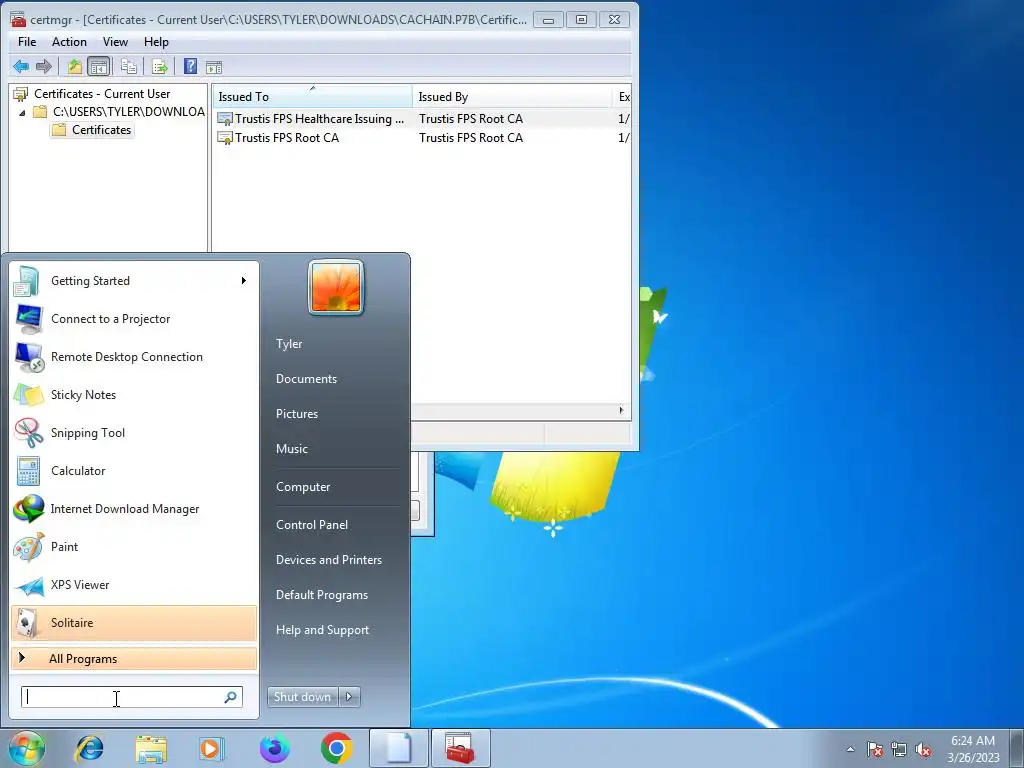Click the Up one level toolbar icon
Viewport: 1024px width, 768px height.
pyautogui.click(x=75, y=66)
